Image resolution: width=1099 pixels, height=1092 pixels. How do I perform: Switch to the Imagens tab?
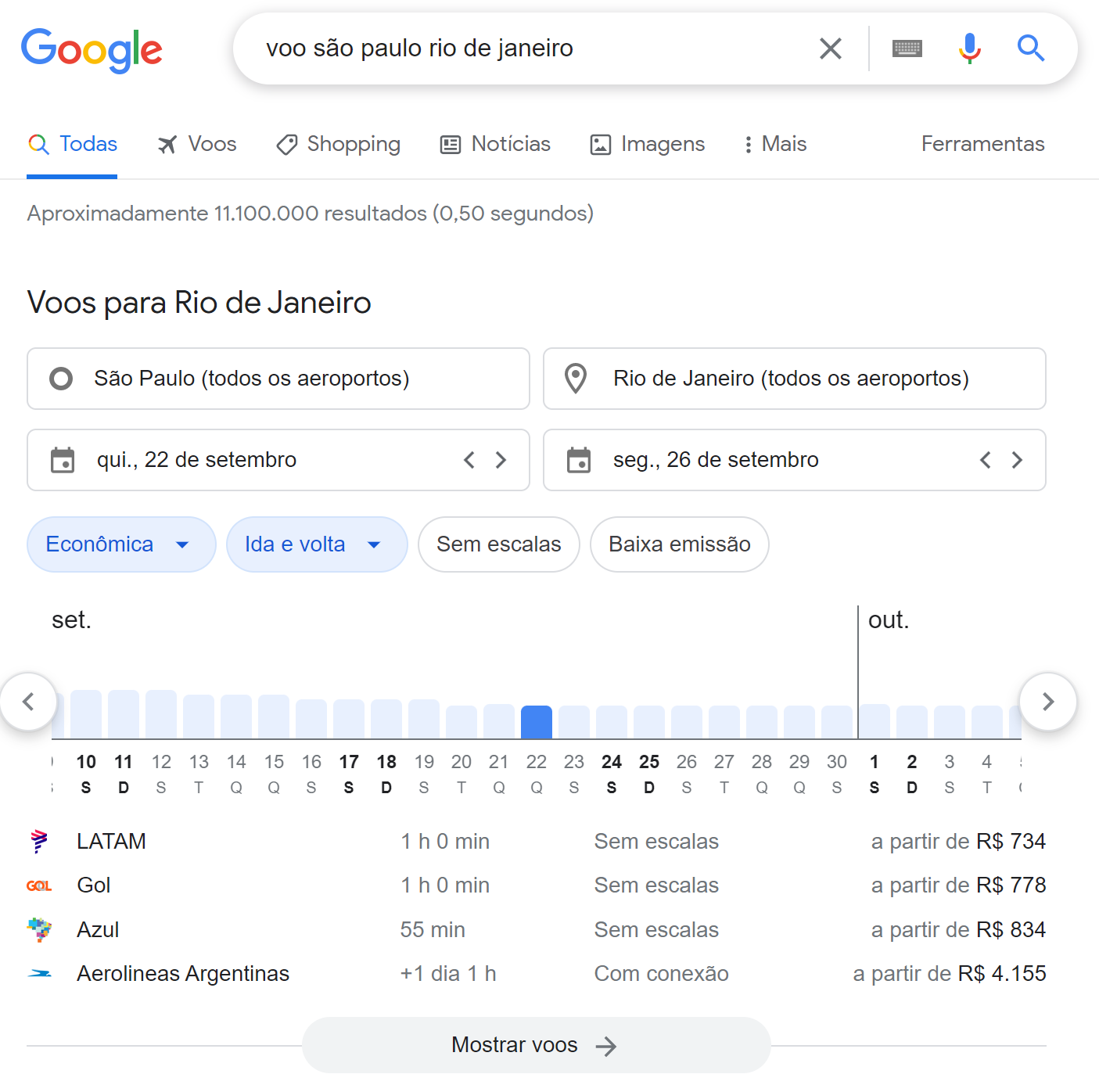tap(648, 144)
